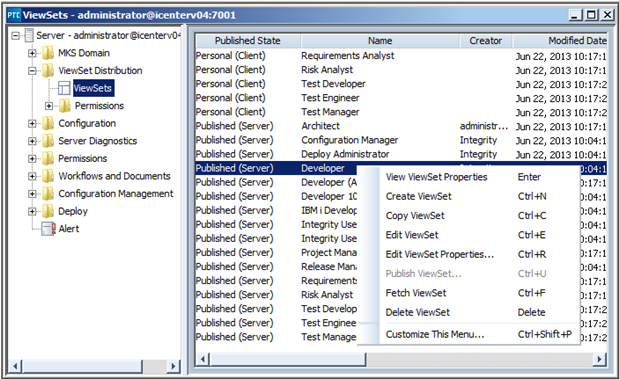Click the Alert icon in the tree
This screenshot has height=379, width=619.
click(x=49, y=229)
